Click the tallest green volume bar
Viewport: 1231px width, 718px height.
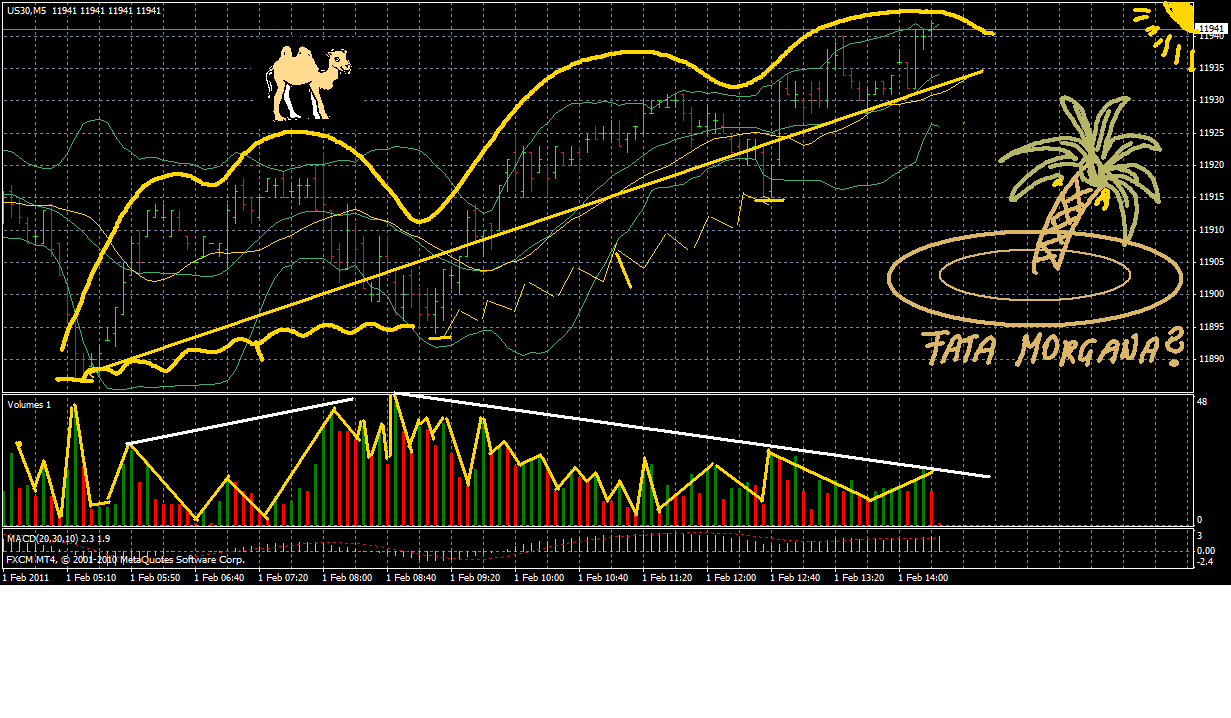[396, 460]
